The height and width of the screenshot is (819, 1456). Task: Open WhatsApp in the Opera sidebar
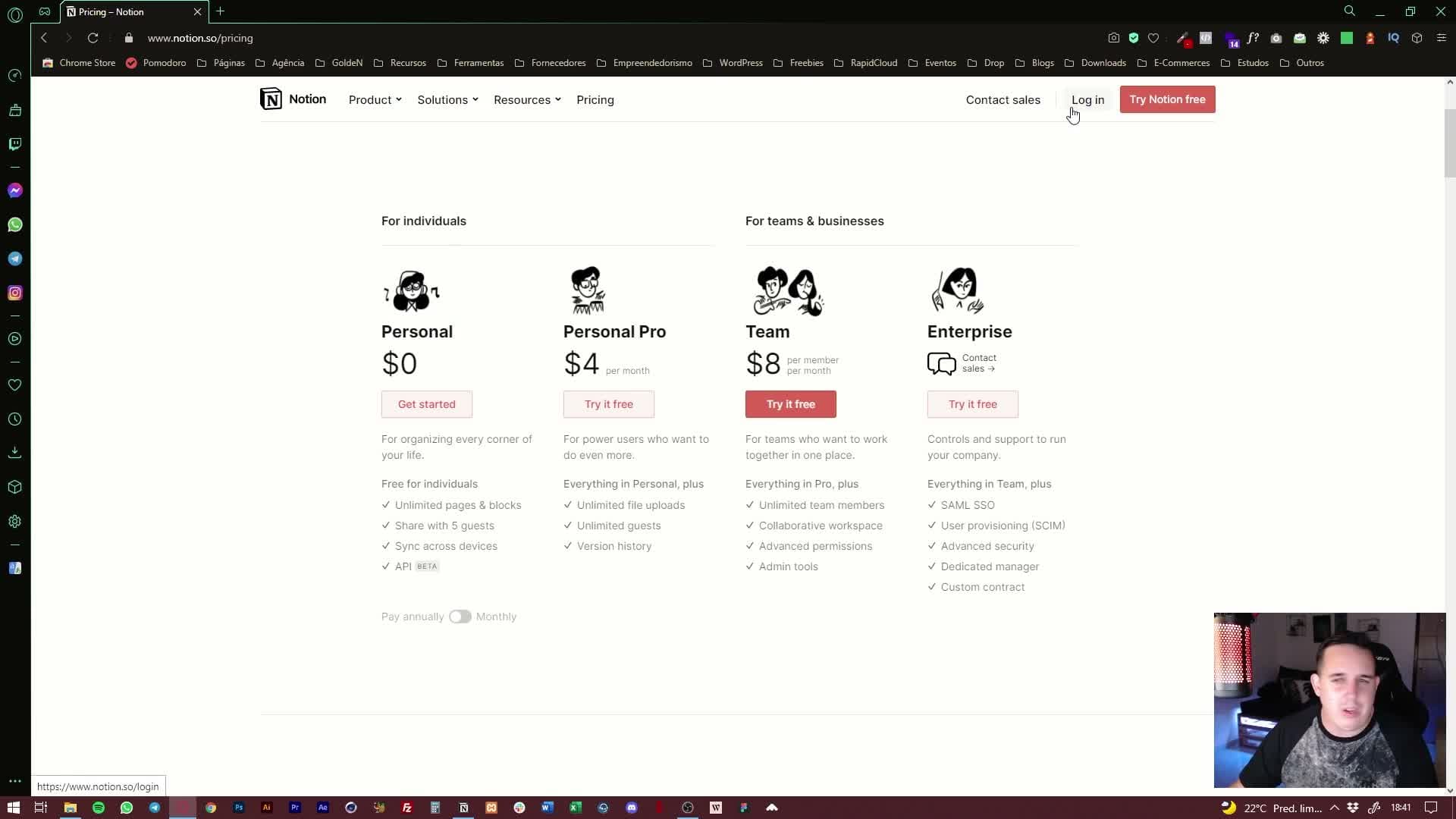pyautogui.click(x=15, y=224)
